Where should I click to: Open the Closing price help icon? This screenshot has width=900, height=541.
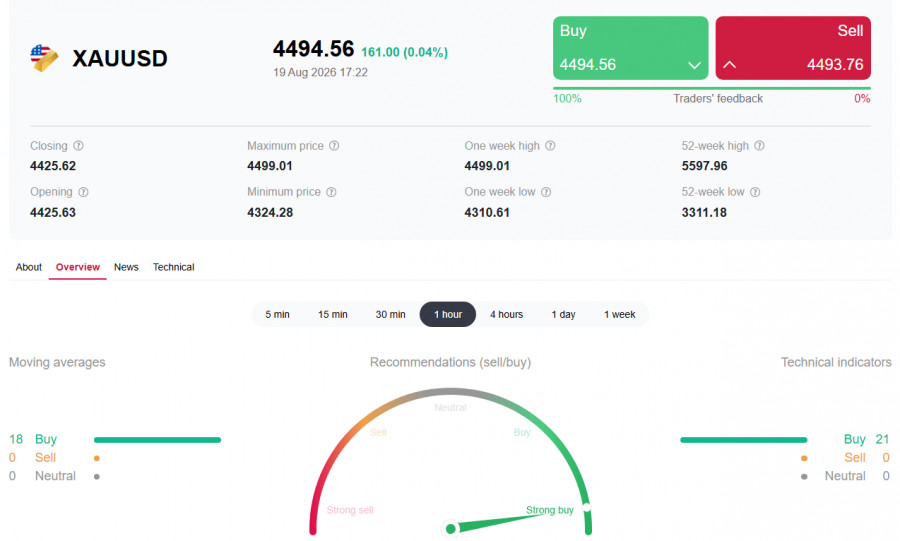point(79,146)
